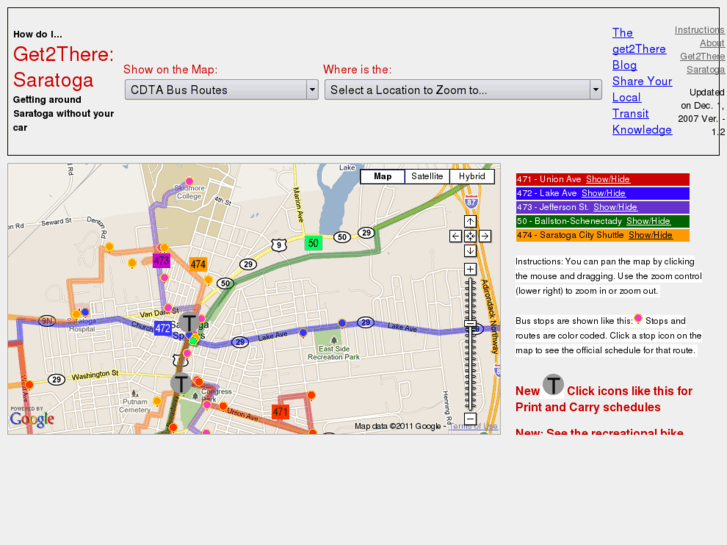The width and height of the screenshot is (727, 545).
Task: Open Share Your Local Transit Knowledge link
Action: point(642,105)
